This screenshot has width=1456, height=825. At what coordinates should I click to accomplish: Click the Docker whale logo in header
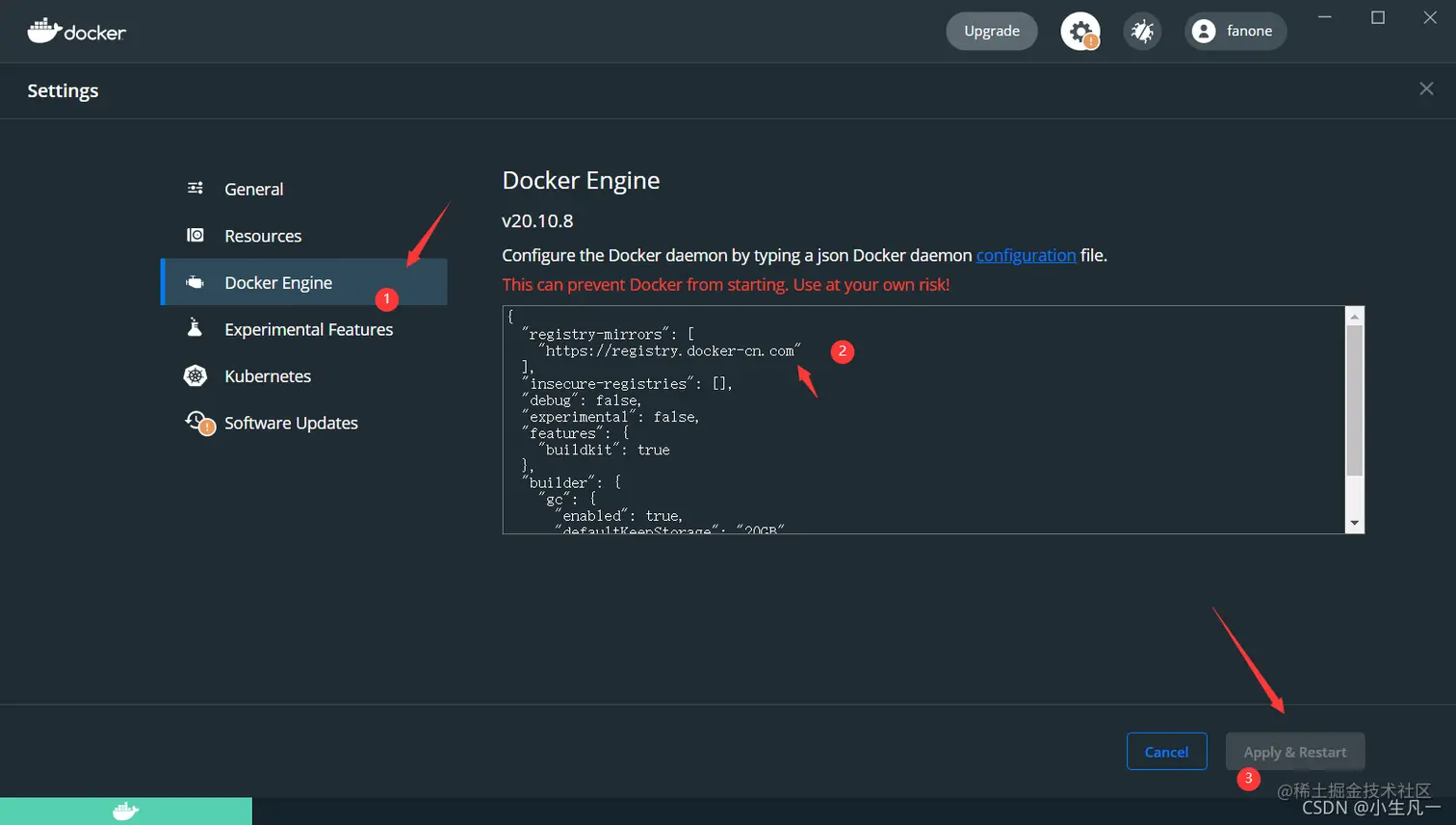[x=76, y=31]
